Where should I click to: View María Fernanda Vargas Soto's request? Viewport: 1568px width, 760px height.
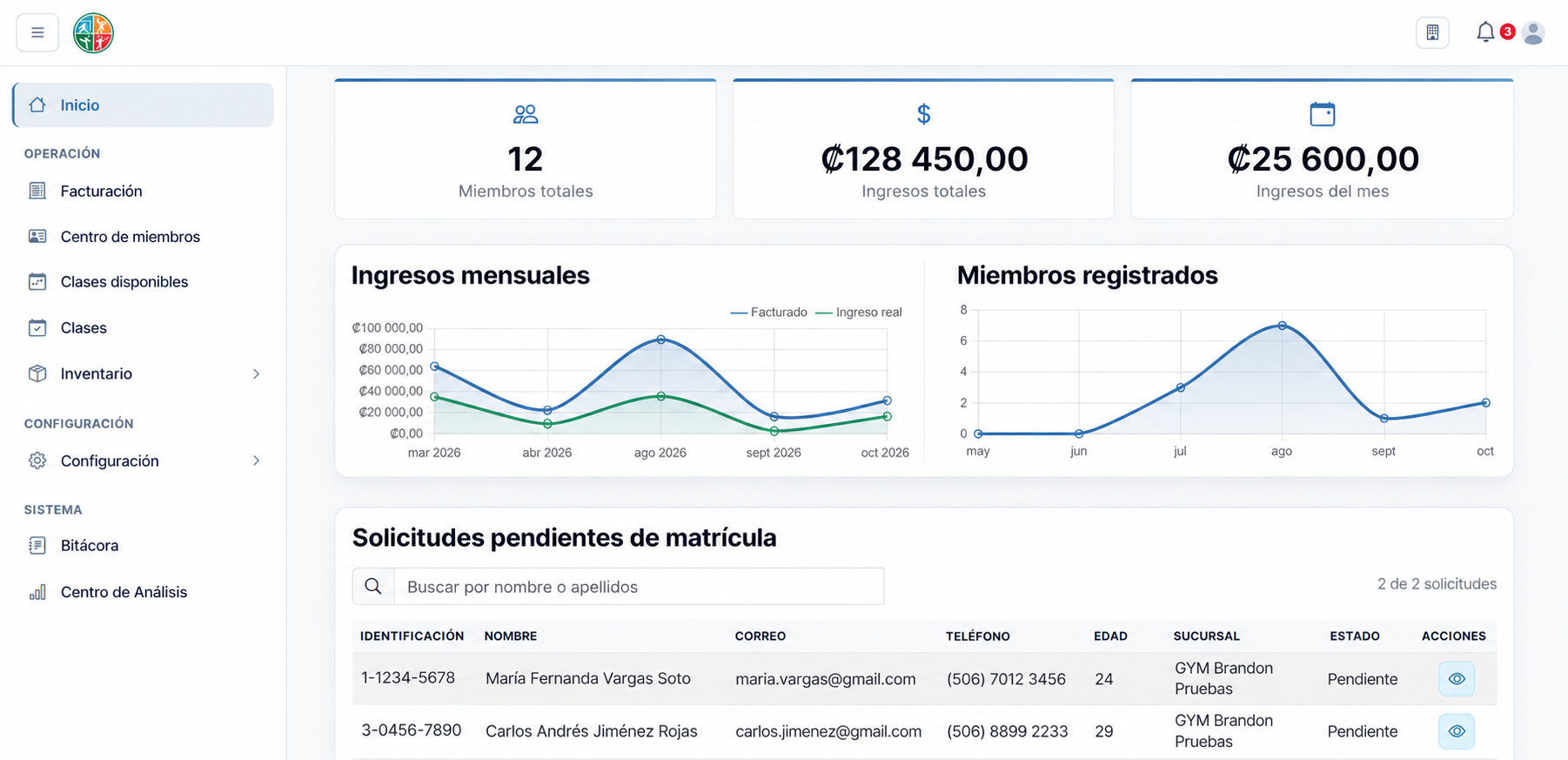pyautogui.click(x=1457, y=679)
